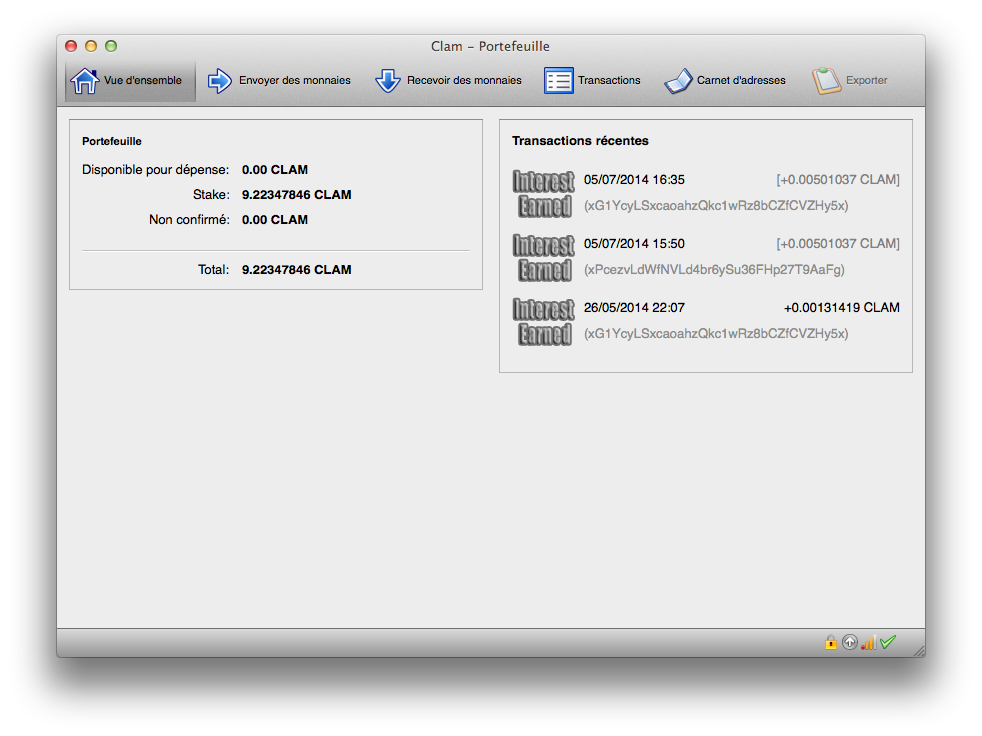
Task: Click the Non confirmé 0.00 CLAM value
Action: pos(274,220)
